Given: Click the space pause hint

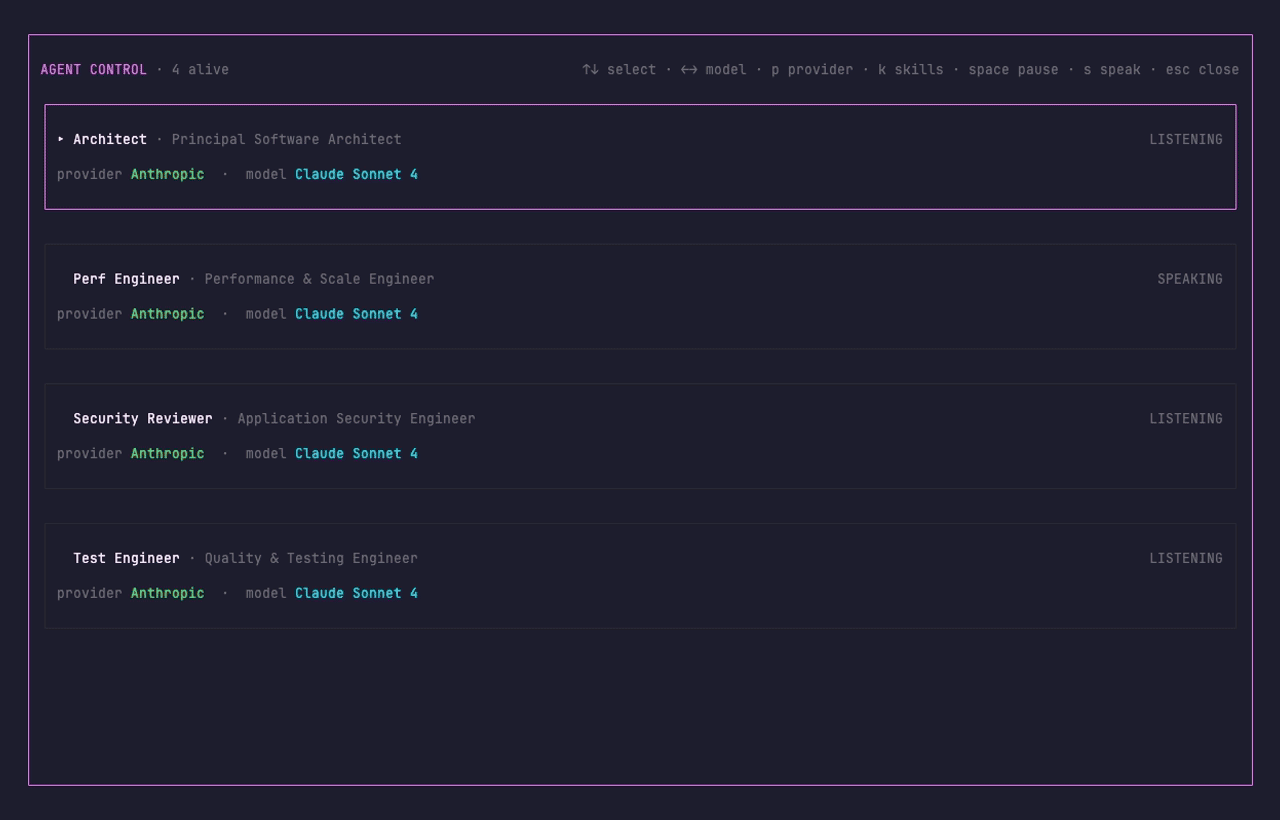Looking at the screenshot, I should pos(1014,69).
